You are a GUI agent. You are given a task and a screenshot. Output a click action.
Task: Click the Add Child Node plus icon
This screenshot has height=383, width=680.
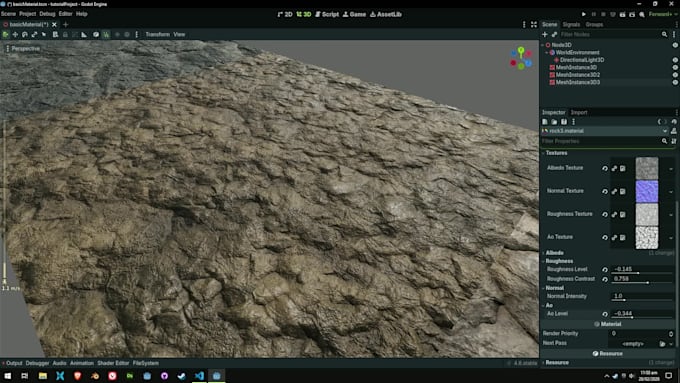click(545, 34)
